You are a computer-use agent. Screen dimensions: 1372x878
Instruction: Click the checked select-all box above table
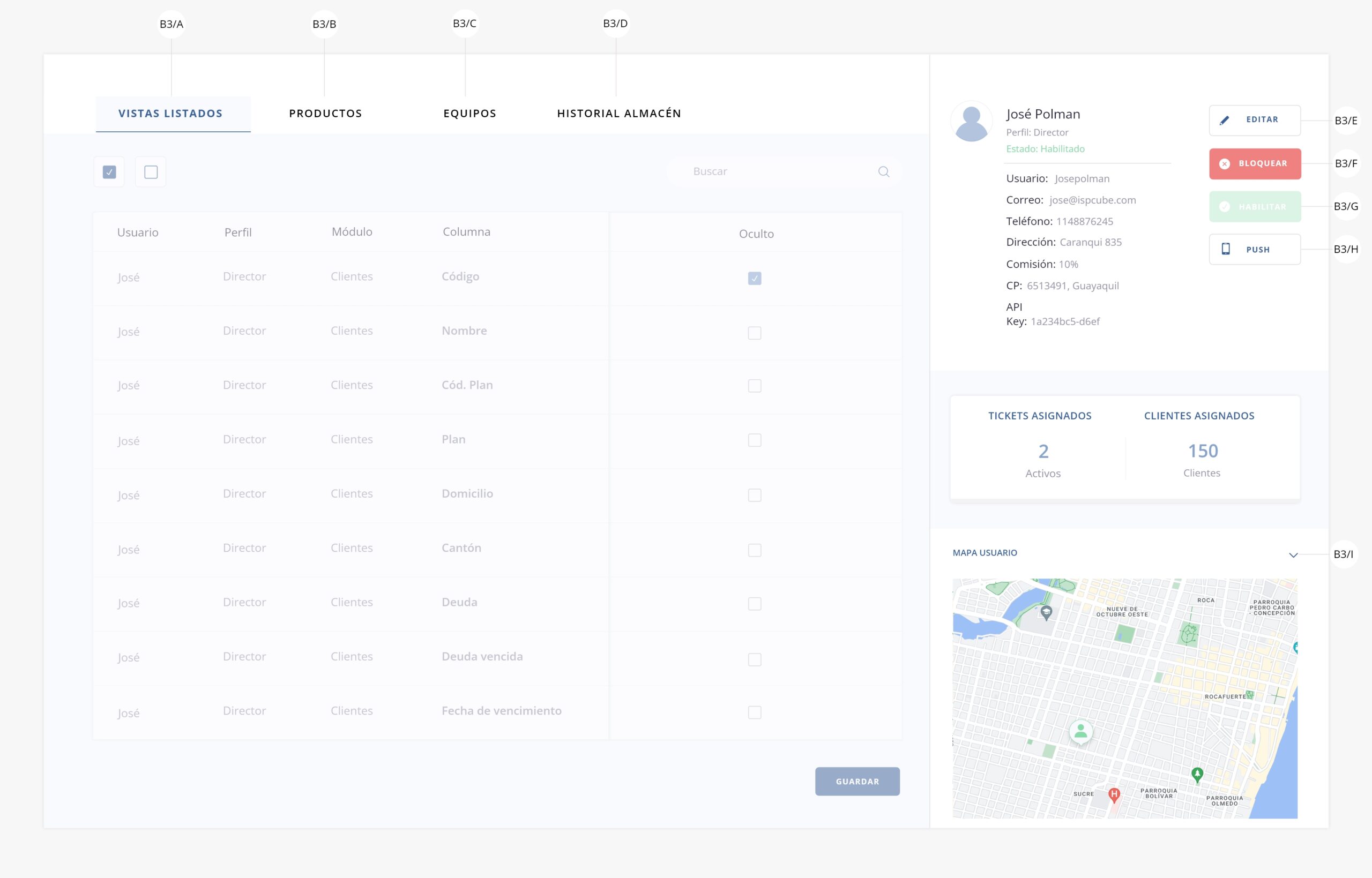click(x=109, y=171)
